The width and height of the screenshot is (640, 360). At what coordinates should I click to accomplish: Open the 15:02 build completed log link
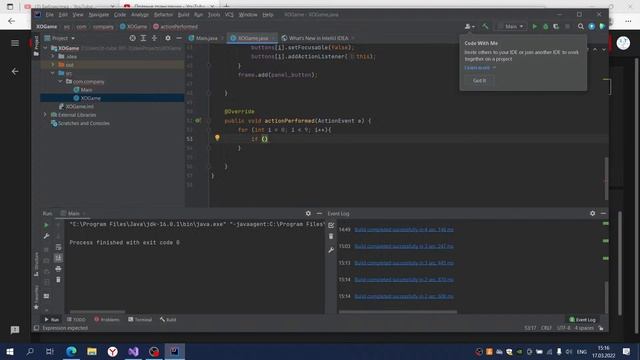[404, 246]
